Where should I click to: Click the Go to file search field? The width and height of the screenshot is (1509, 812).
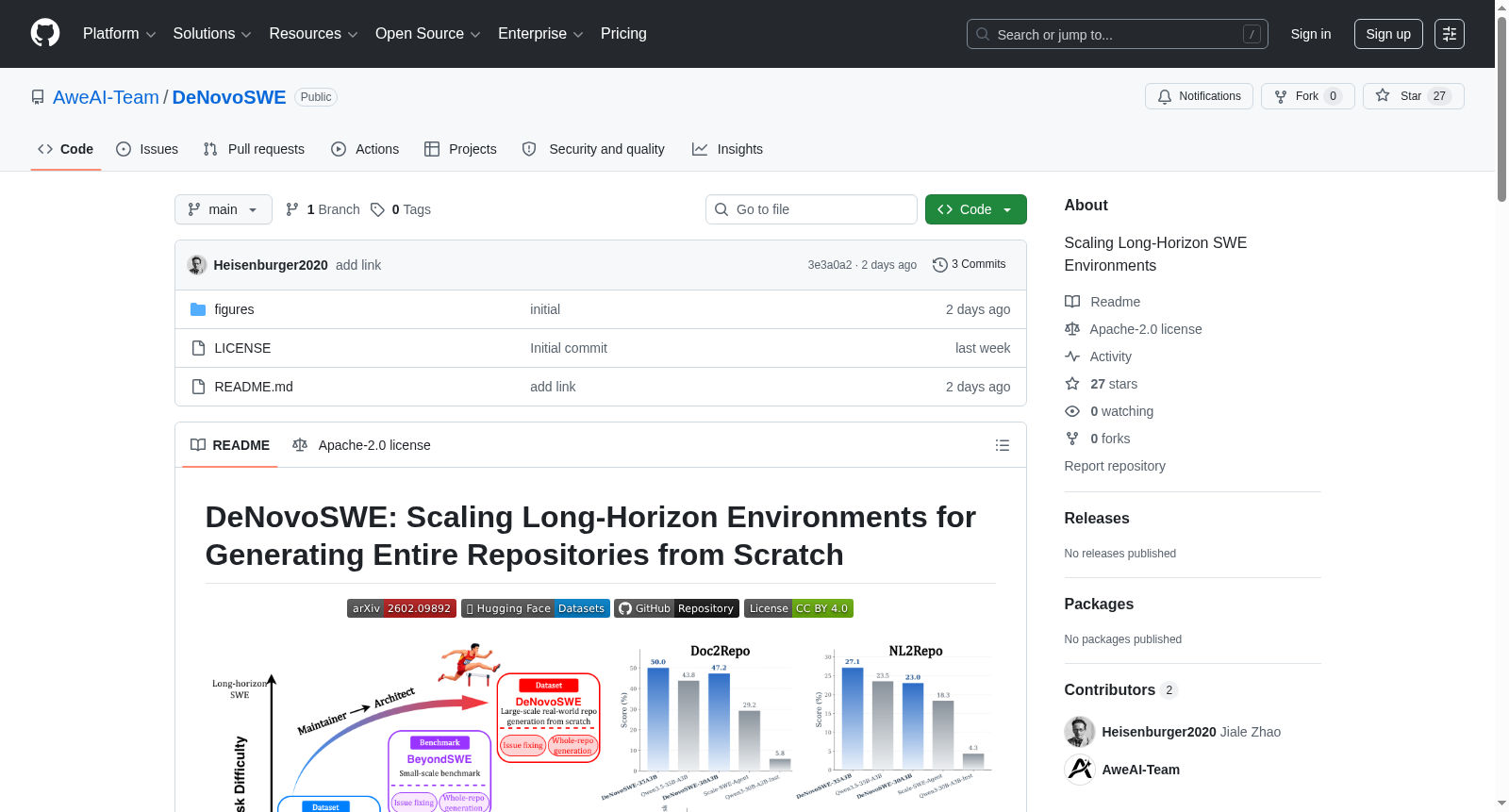pyautogui.click(x=811, y=209)
